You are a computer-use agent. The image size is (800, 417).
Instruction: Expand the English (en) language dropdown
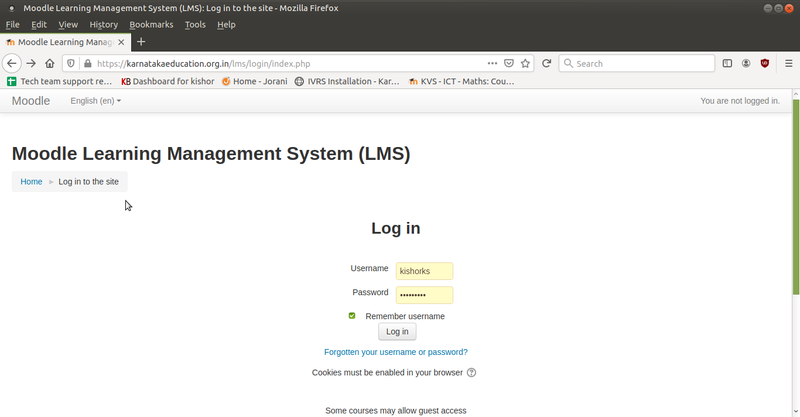point(95,101)
